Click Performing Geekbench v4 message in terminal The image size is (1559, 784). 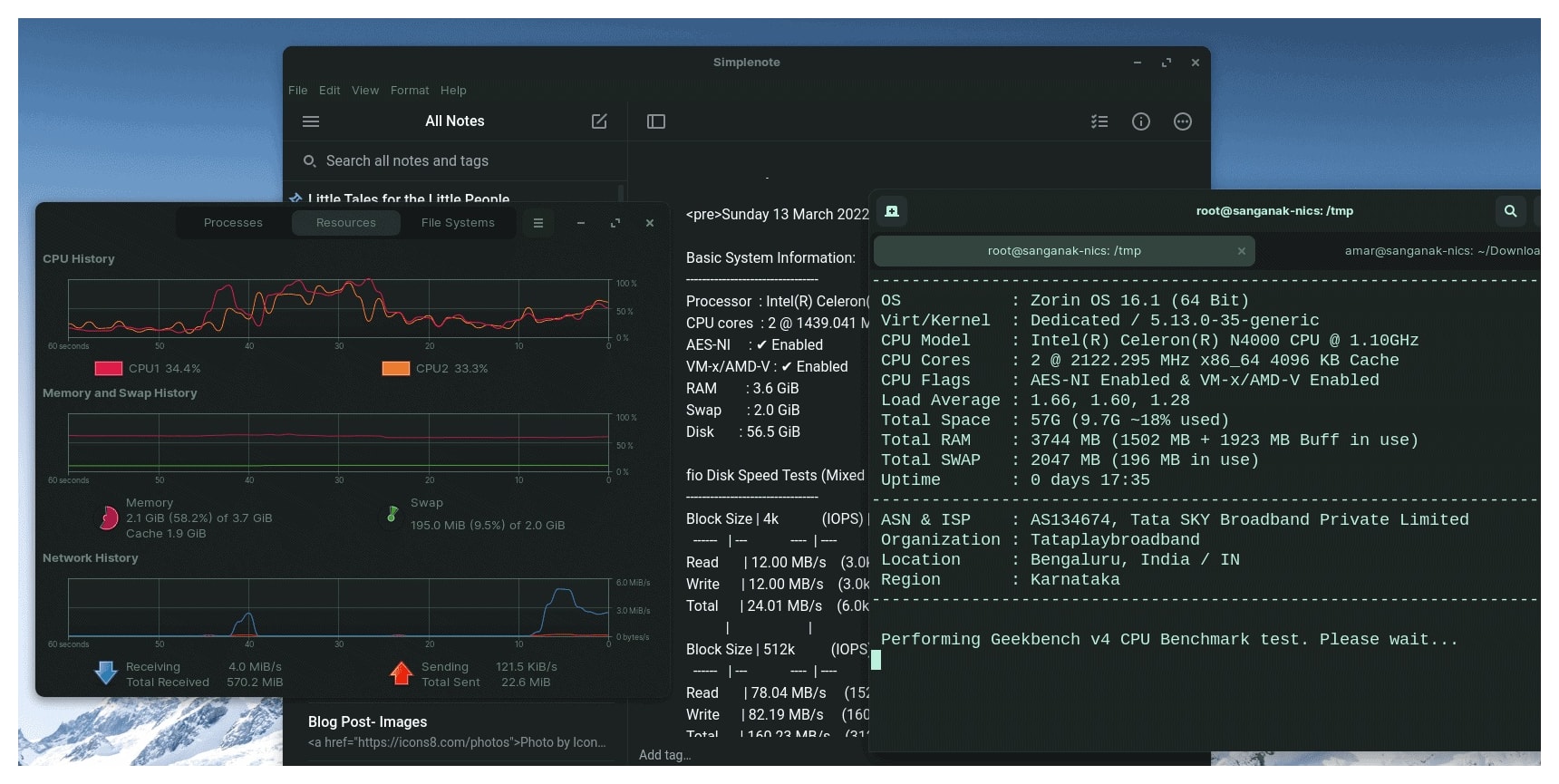[1169, 640]
